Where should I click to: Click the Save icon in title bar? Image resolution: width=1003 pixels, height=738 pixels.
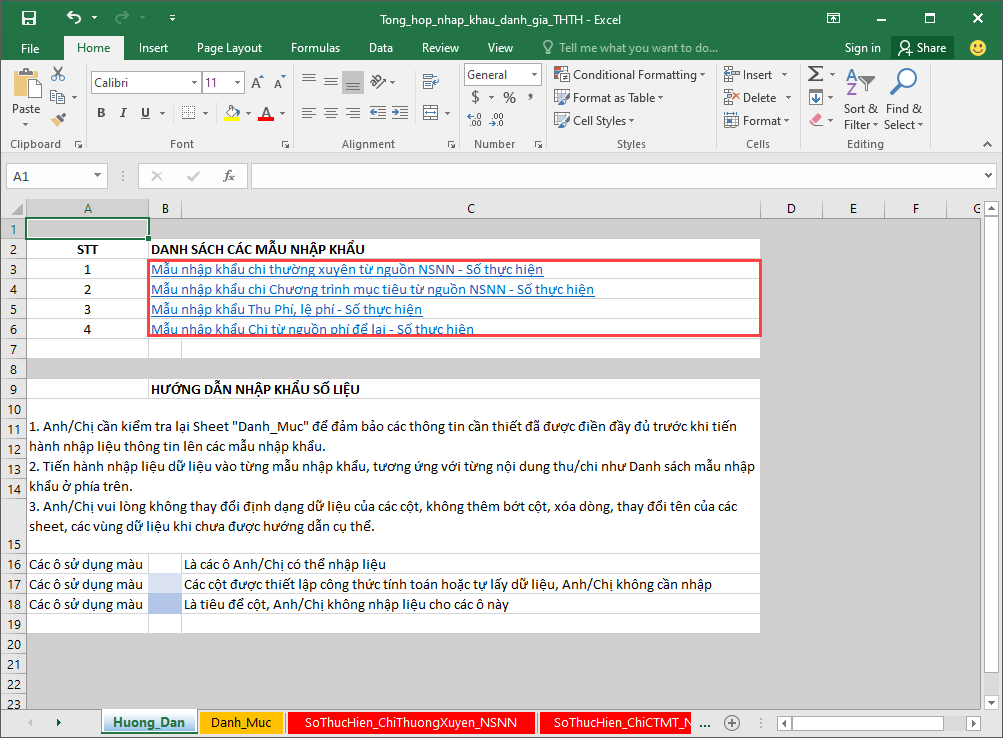28,18
